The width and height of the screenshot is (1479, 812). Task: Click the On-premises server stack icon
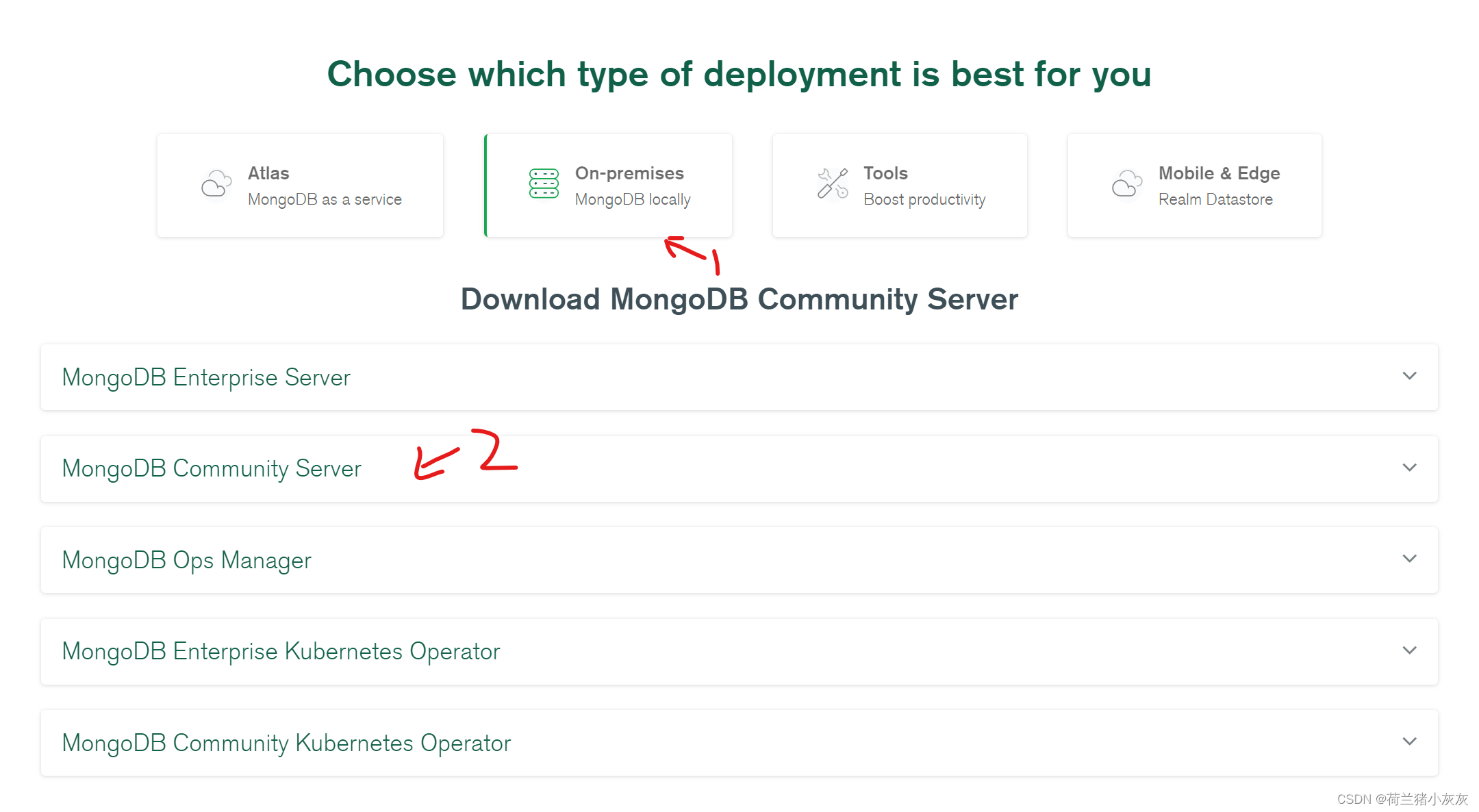pyautogui.click(x=544, y=183)
